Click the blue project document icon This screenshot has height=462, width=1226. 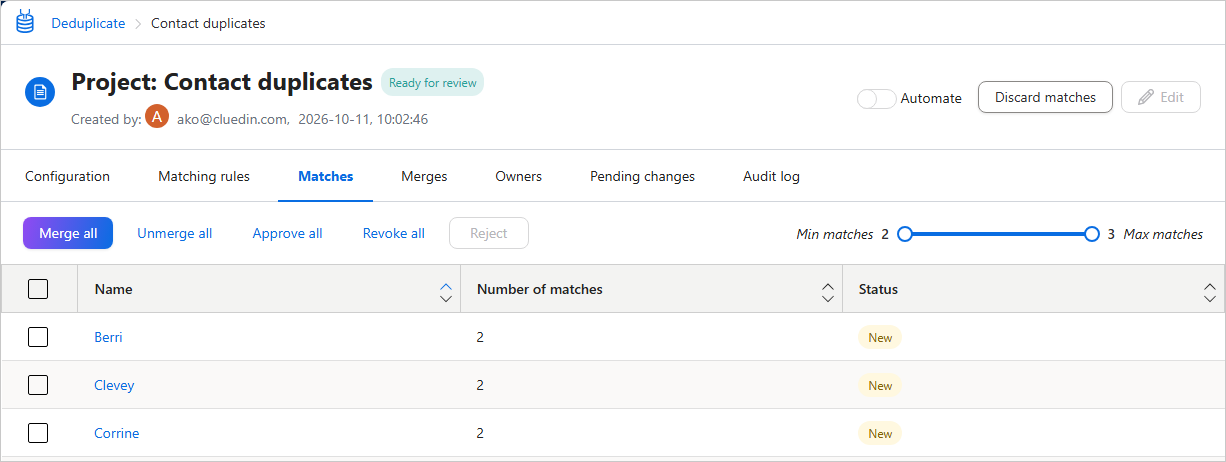point(40,93)
